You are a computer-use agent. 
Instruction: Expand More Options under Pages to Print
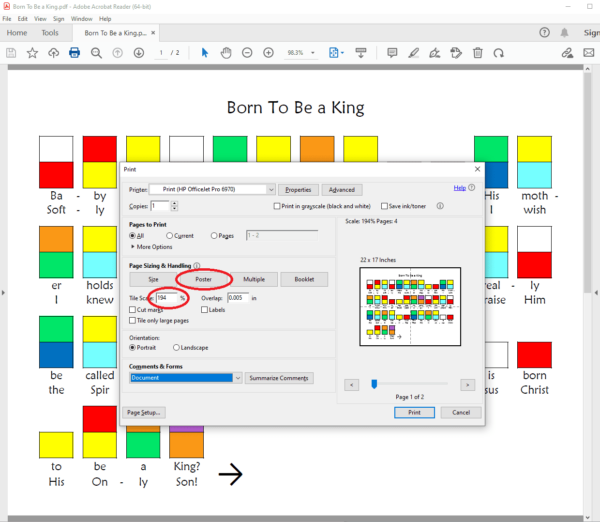pyautogui.click(x=152, y=247)
